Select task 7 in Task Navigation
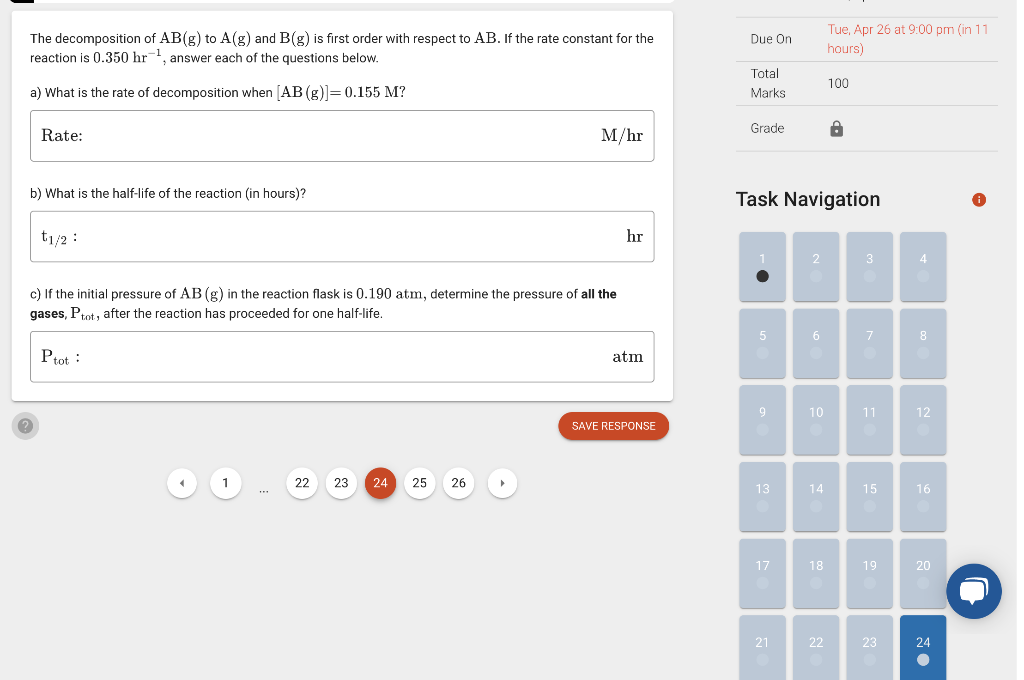Image resolution: width=1024 pixels, height=680 pixels. pos(869,344)
